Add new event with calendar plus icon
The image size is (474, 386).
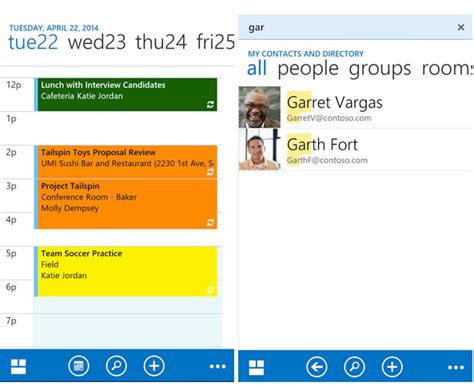tap(154, 366)
